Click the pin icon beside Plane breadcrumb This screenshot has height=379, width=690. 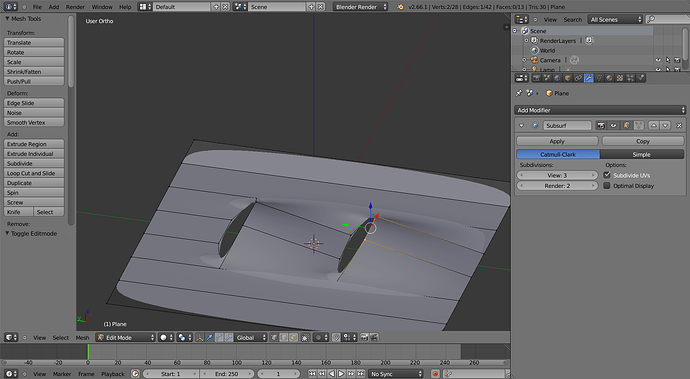519,93
